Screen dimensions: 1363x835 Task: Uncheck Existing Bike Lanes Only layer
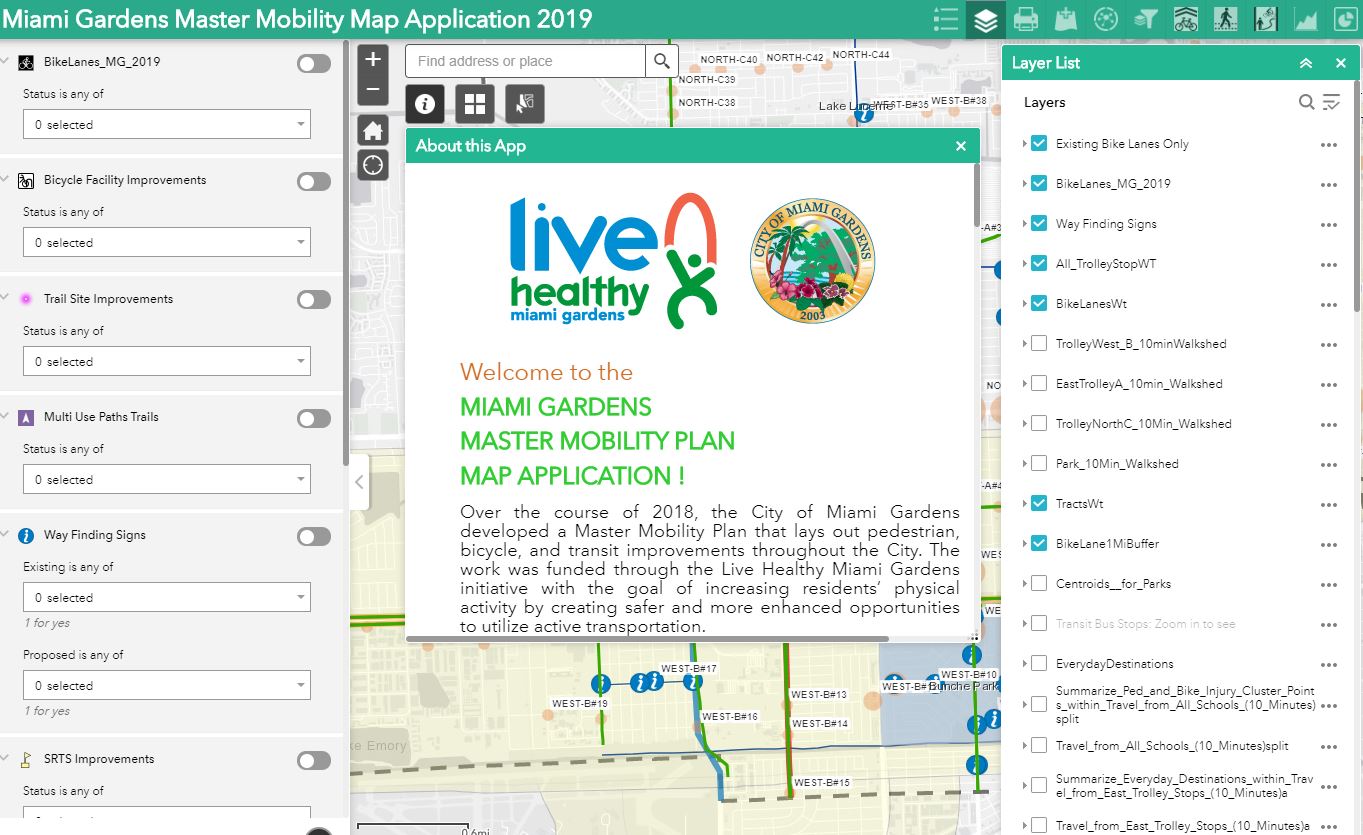1038,144
